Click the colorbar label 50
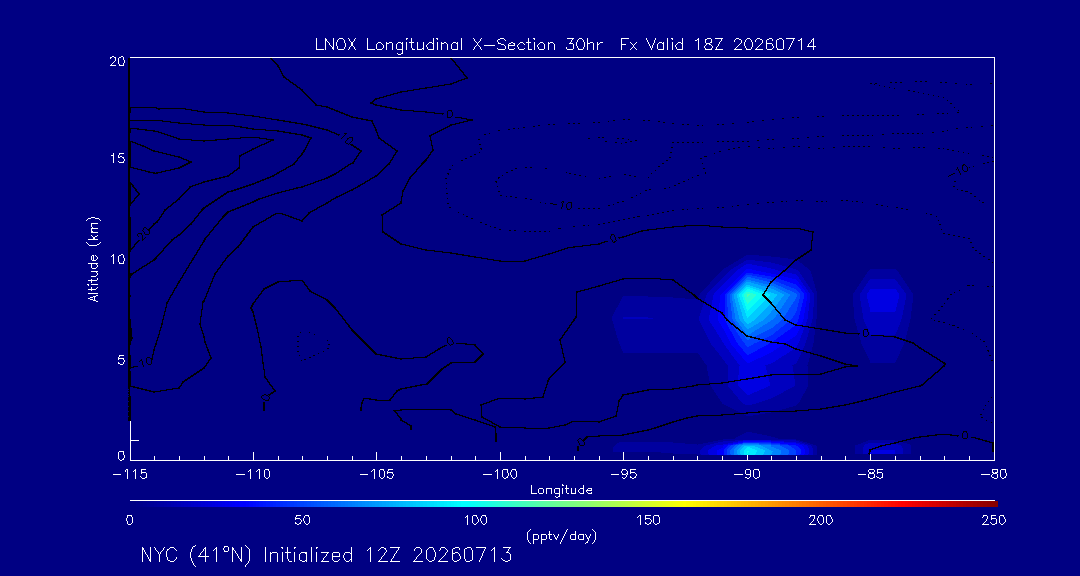1080x576 pixels. (x=302, y=520)
